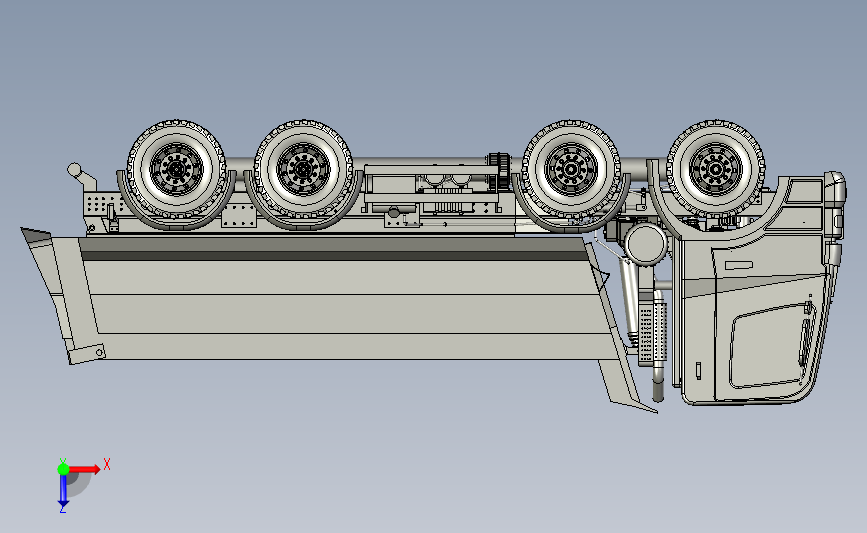The image size is (867, 533).
Task: Click the blue Z axis arrow of the triad
Action: pyautogui.click(x=63, y=491)
